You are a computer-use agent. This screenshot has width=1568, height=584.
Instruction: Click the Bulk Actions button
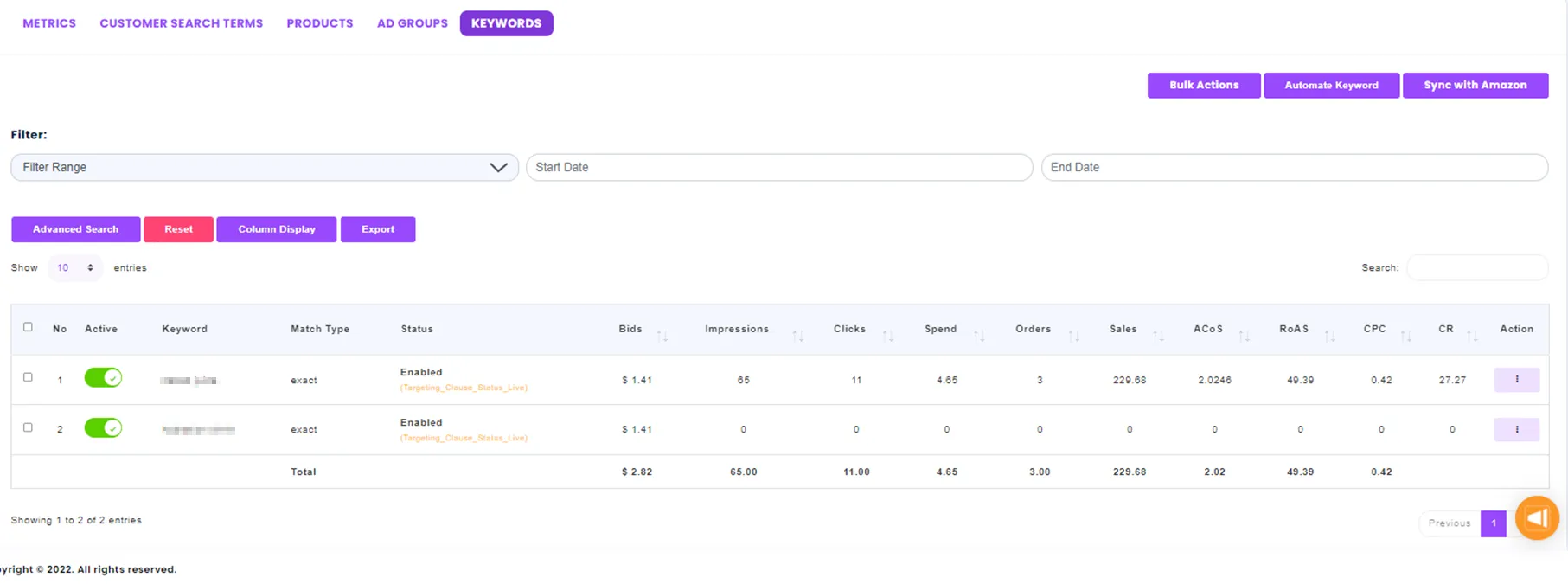[1204, 85]
